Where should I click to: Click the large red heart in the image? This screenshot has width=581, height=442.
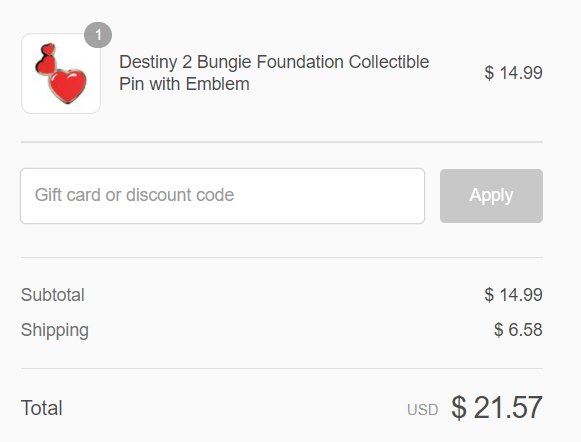[68, 86]
